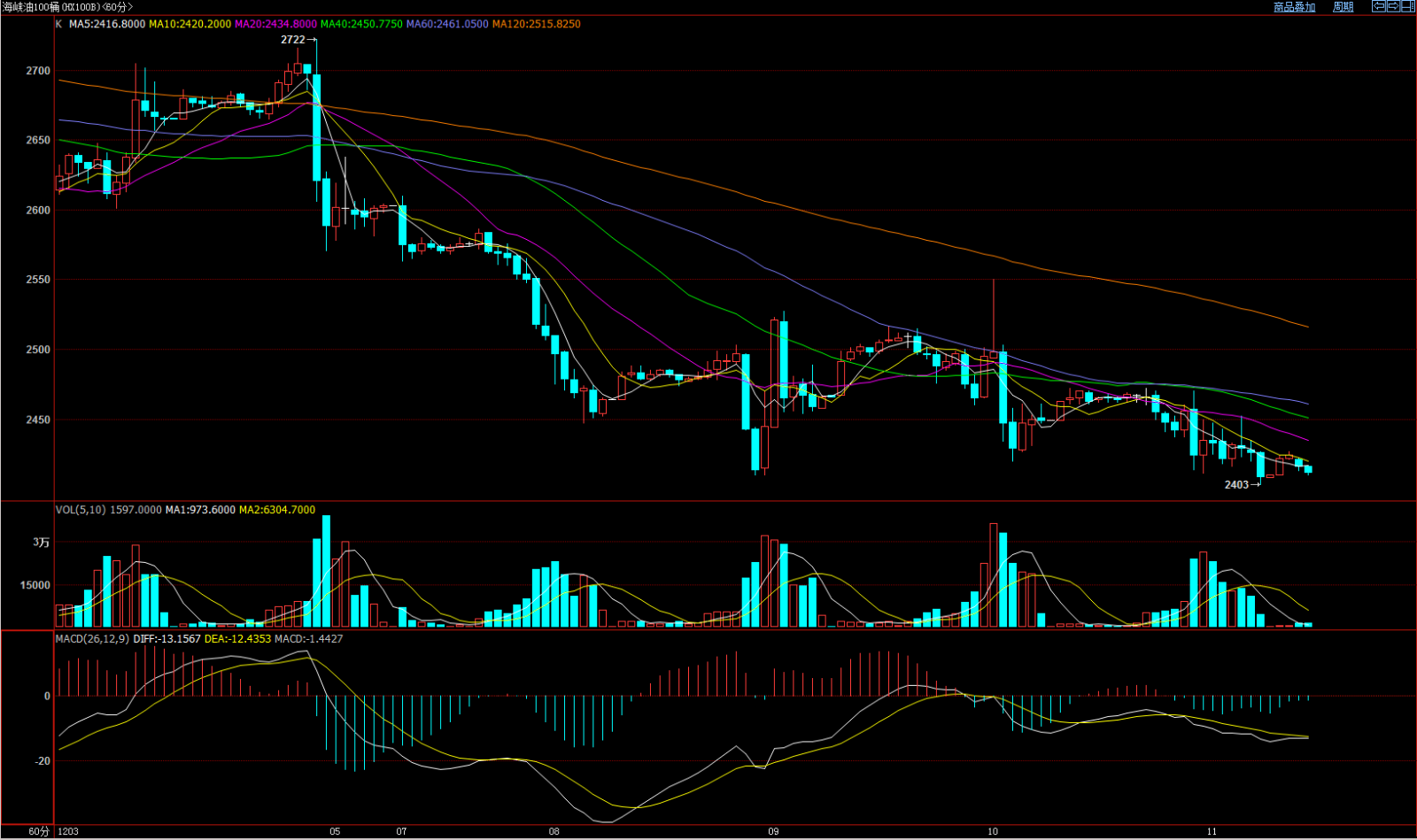Screen dimensions: 1417x840
Task: Click the right arrow navigation icon
Action: click(x=1392, y=6)
